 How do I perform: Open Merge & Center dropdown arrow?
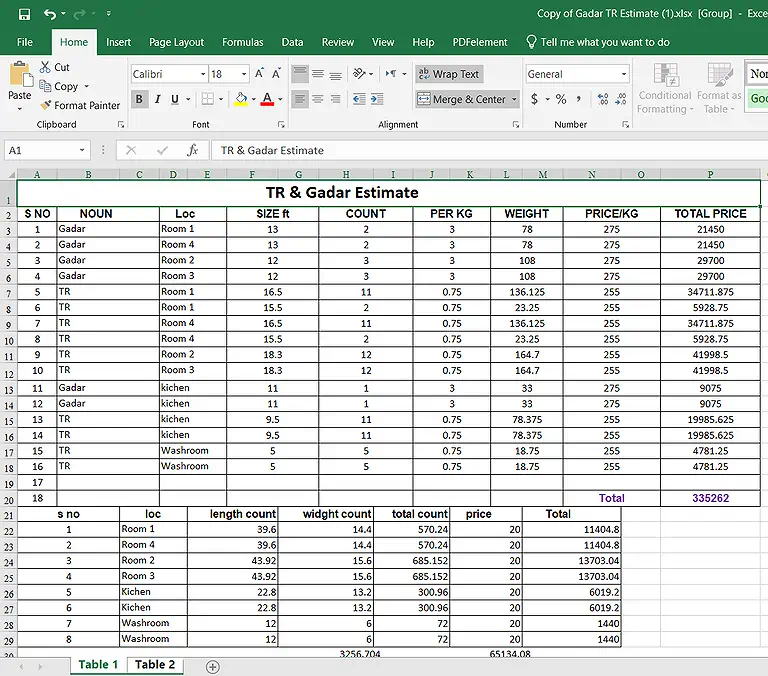point(514,99)
